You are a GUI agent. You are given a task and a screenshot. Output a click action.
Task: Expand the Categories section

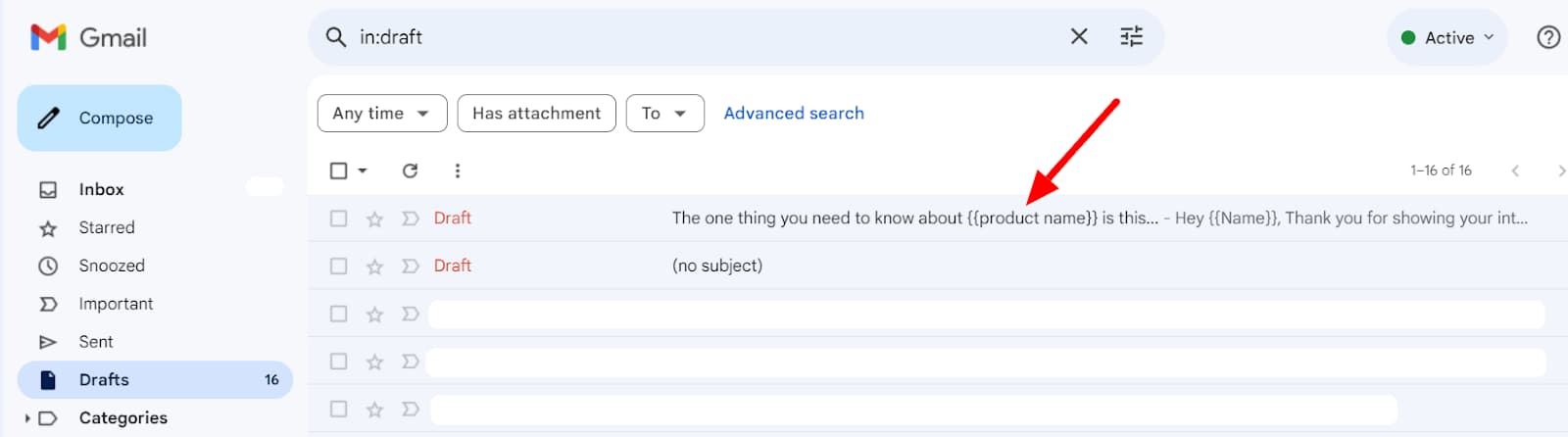27,418
